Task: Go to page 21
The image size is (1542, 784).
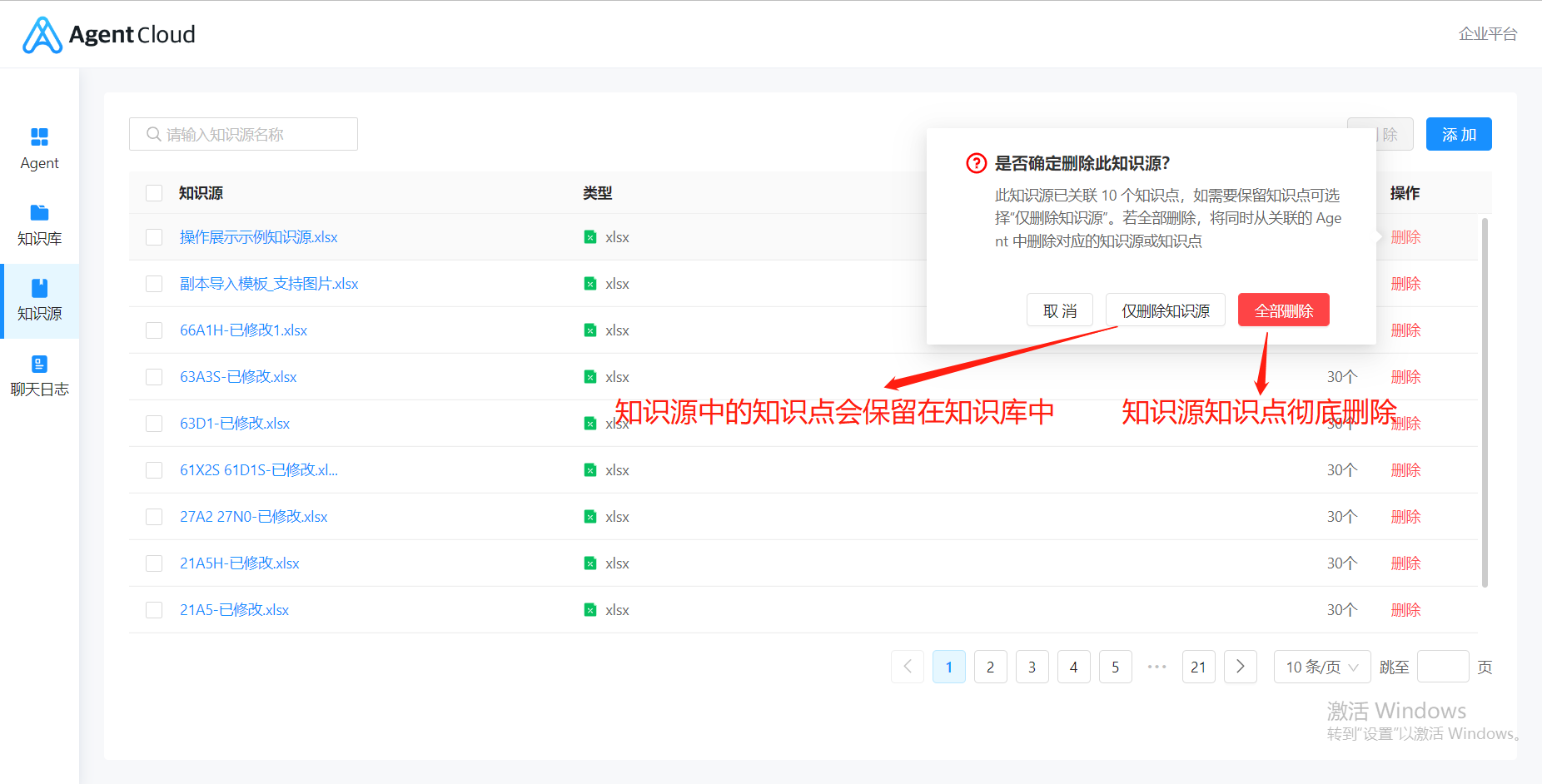Action: point(1199,667)
